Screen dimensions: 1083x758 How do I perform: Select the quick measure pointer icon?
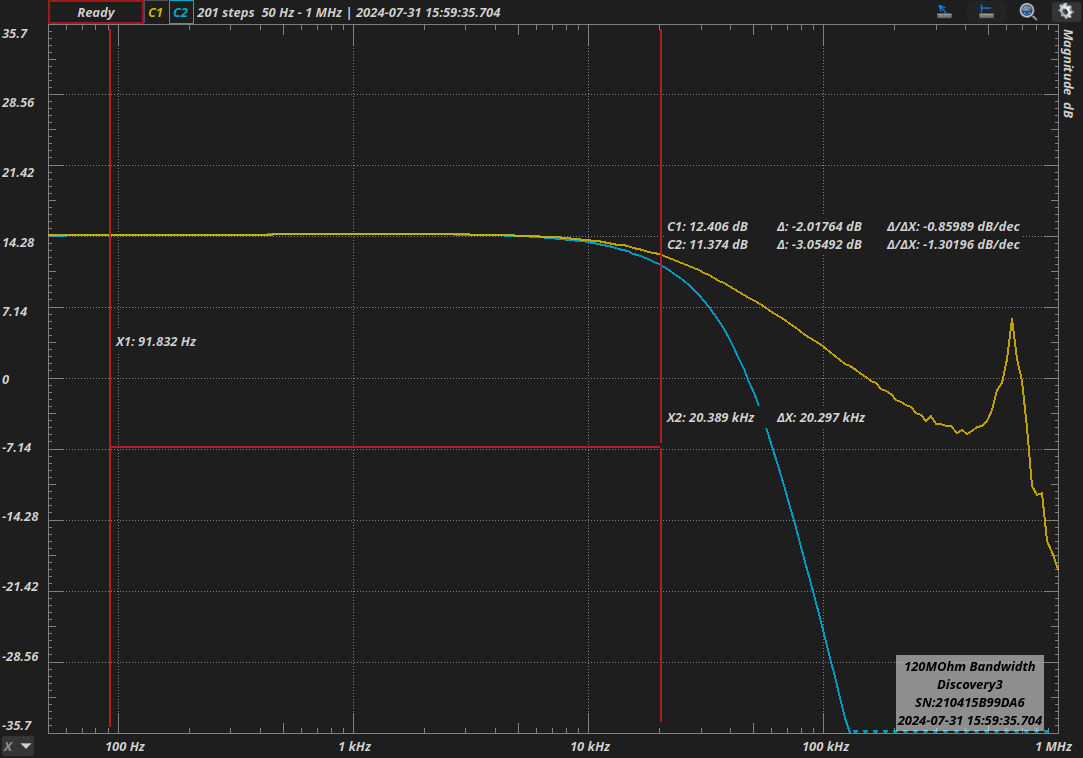click(944, 11)
